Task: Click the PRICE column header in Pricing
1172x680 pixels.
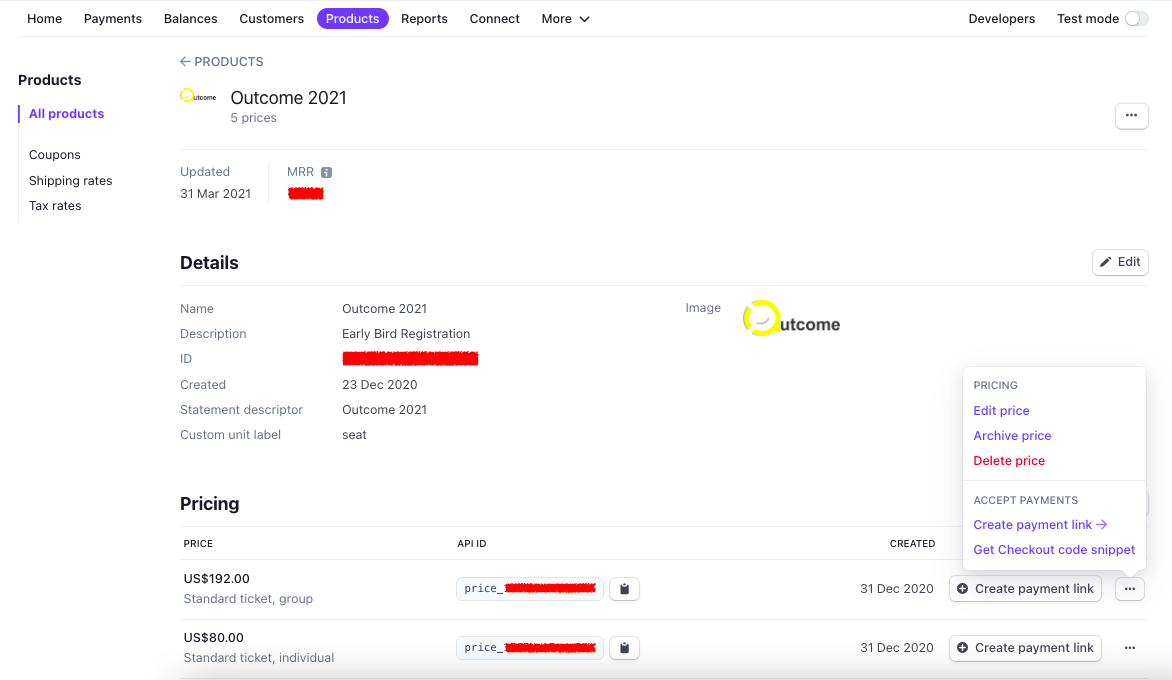Action: 198,544
